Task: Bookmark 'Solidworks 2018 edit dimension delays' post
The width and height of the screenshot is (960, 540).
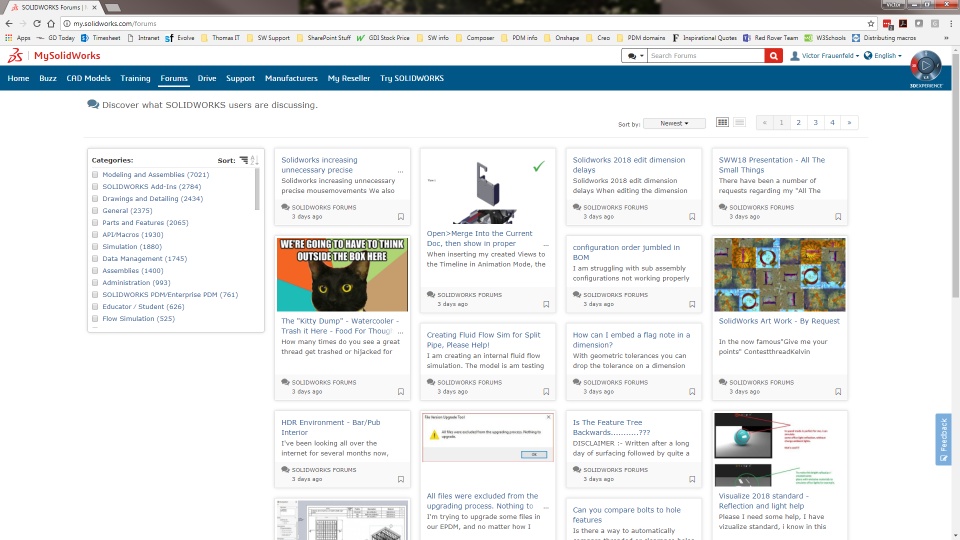Action: [692, 217]
